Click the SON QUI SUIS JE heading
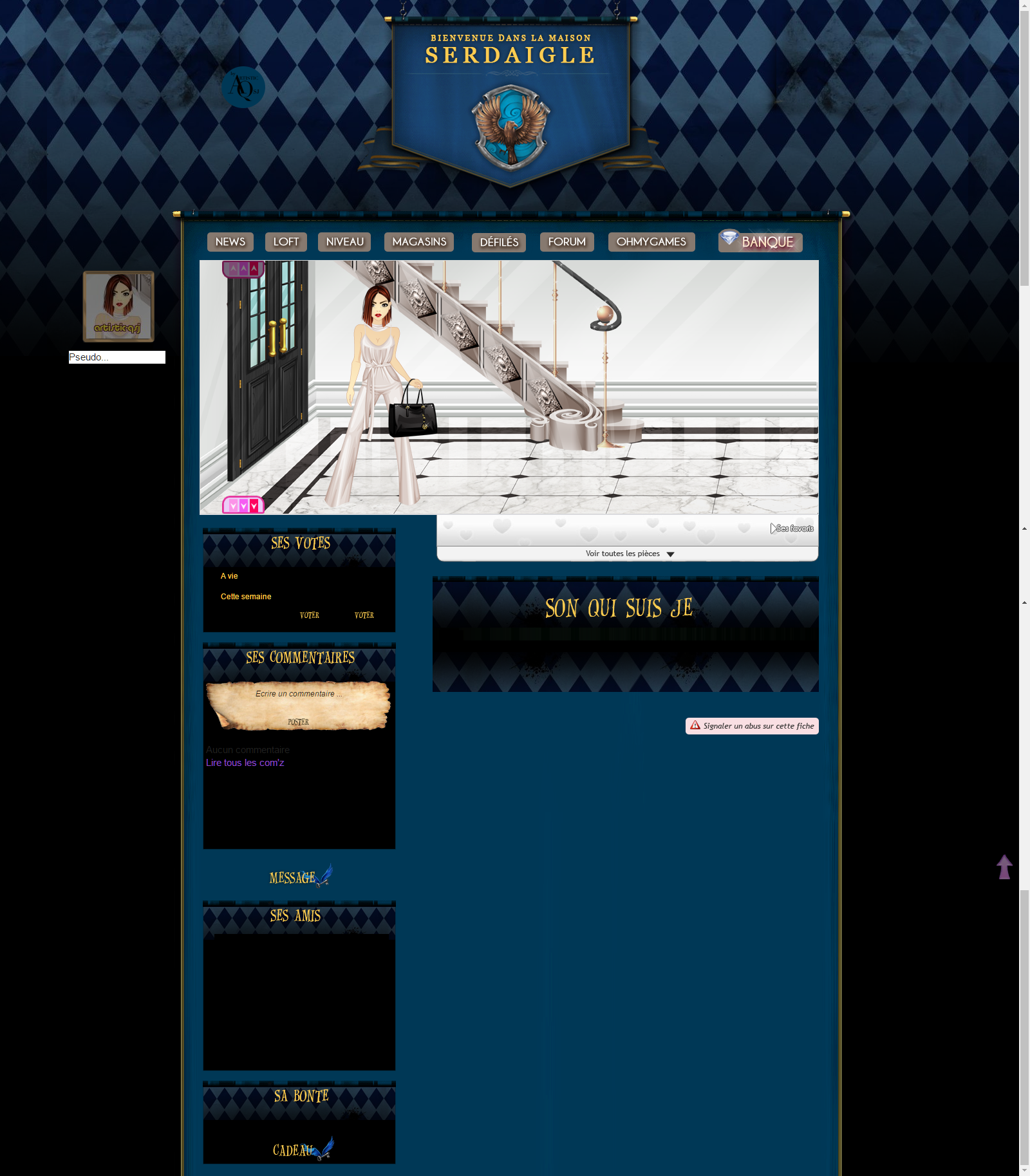The image size is (1030, 1176). [x=619, y=608]
